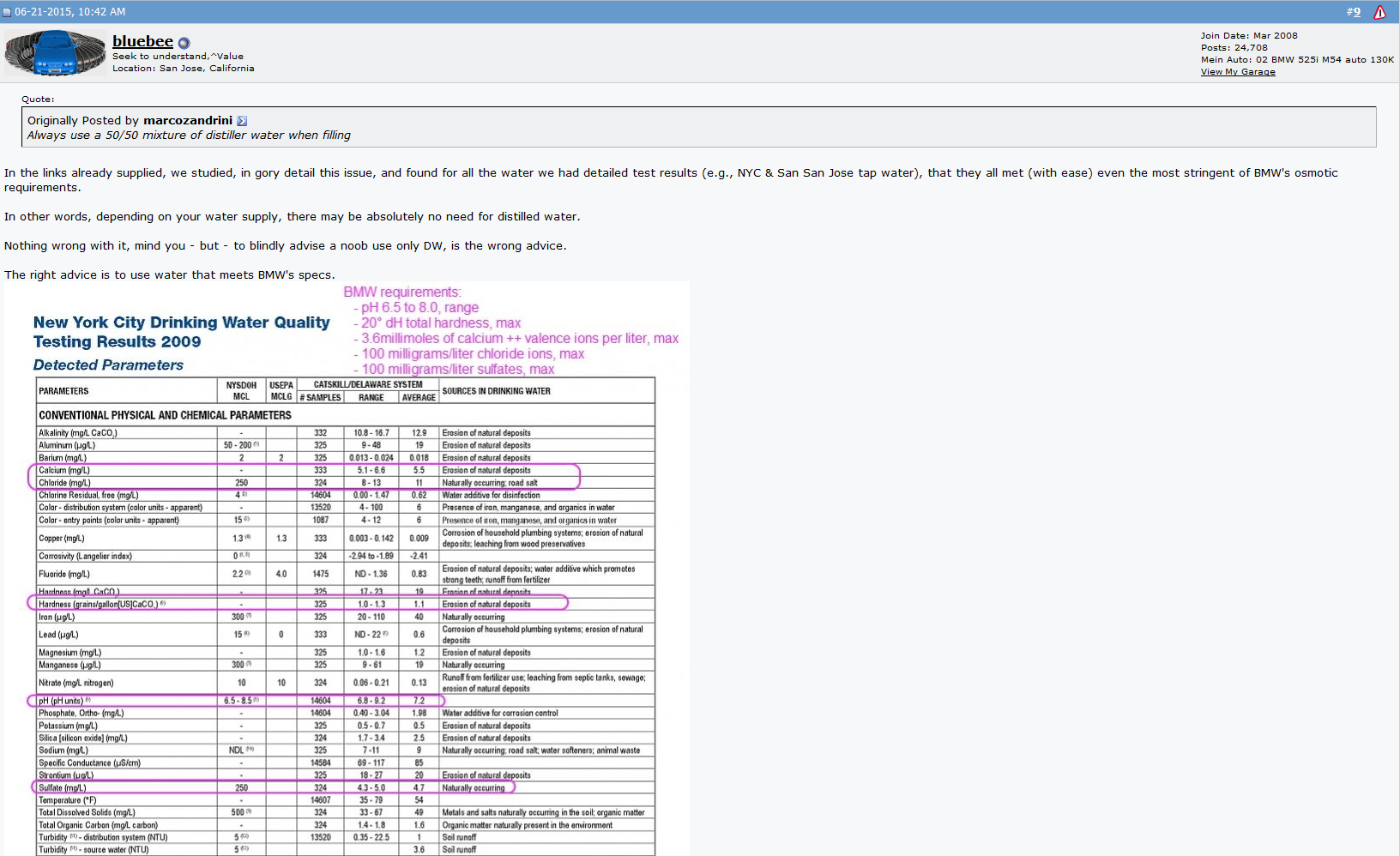Click the view-post arrow icon after marcozandrini

tap(242, 121)
